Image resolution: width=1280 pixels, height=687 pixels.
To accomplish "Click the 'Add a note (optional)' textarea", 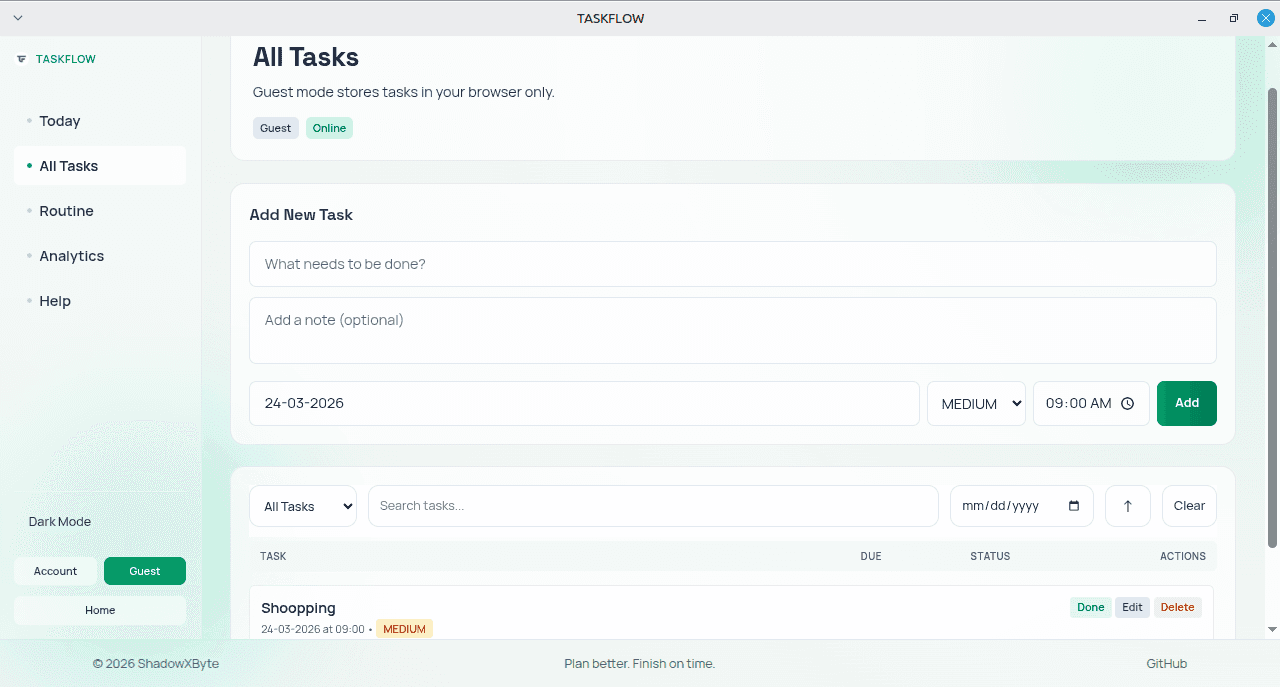I will 733,330.
